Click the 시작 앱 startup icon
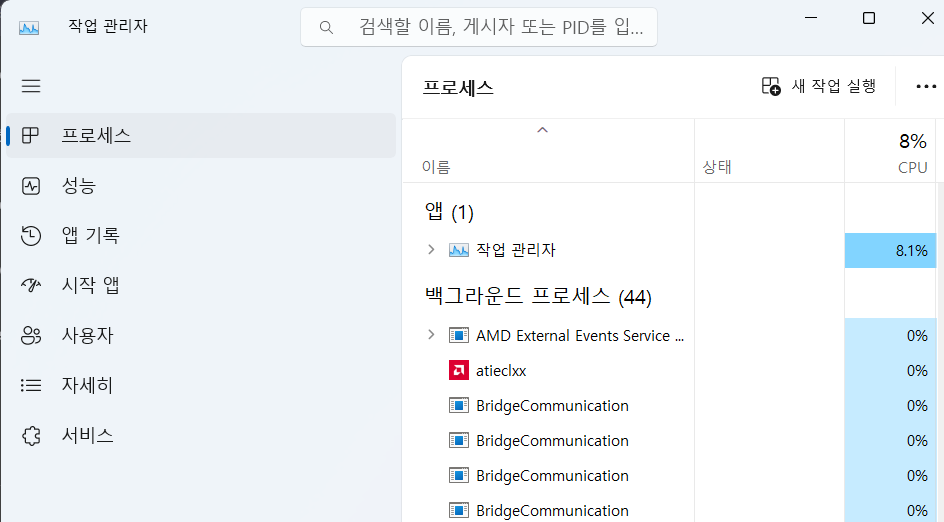Viewport: 944px width, 522px height. (31, 285)
